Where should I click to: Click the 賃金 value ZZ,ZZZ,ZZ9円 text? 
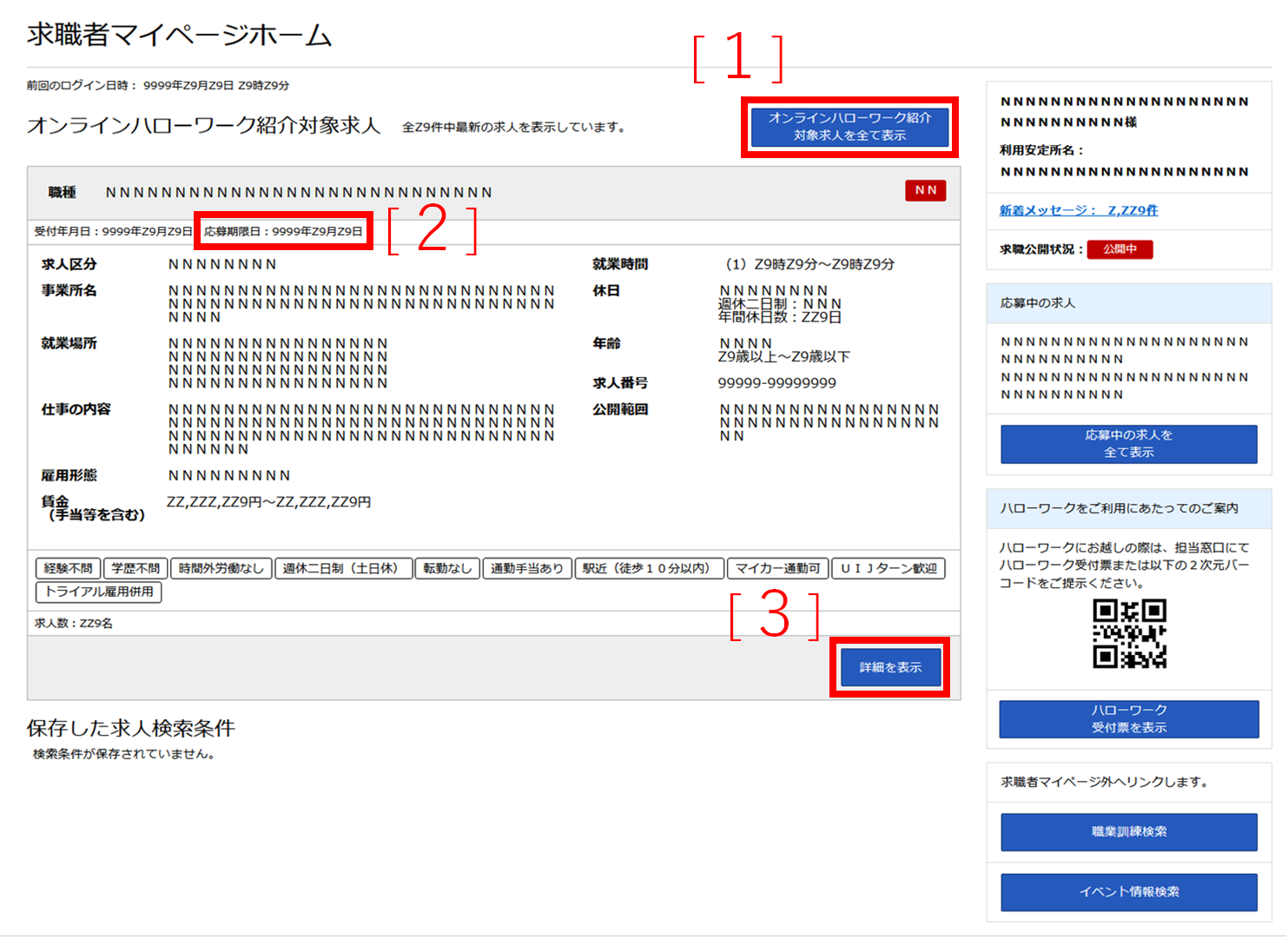[x=268, y=502]
